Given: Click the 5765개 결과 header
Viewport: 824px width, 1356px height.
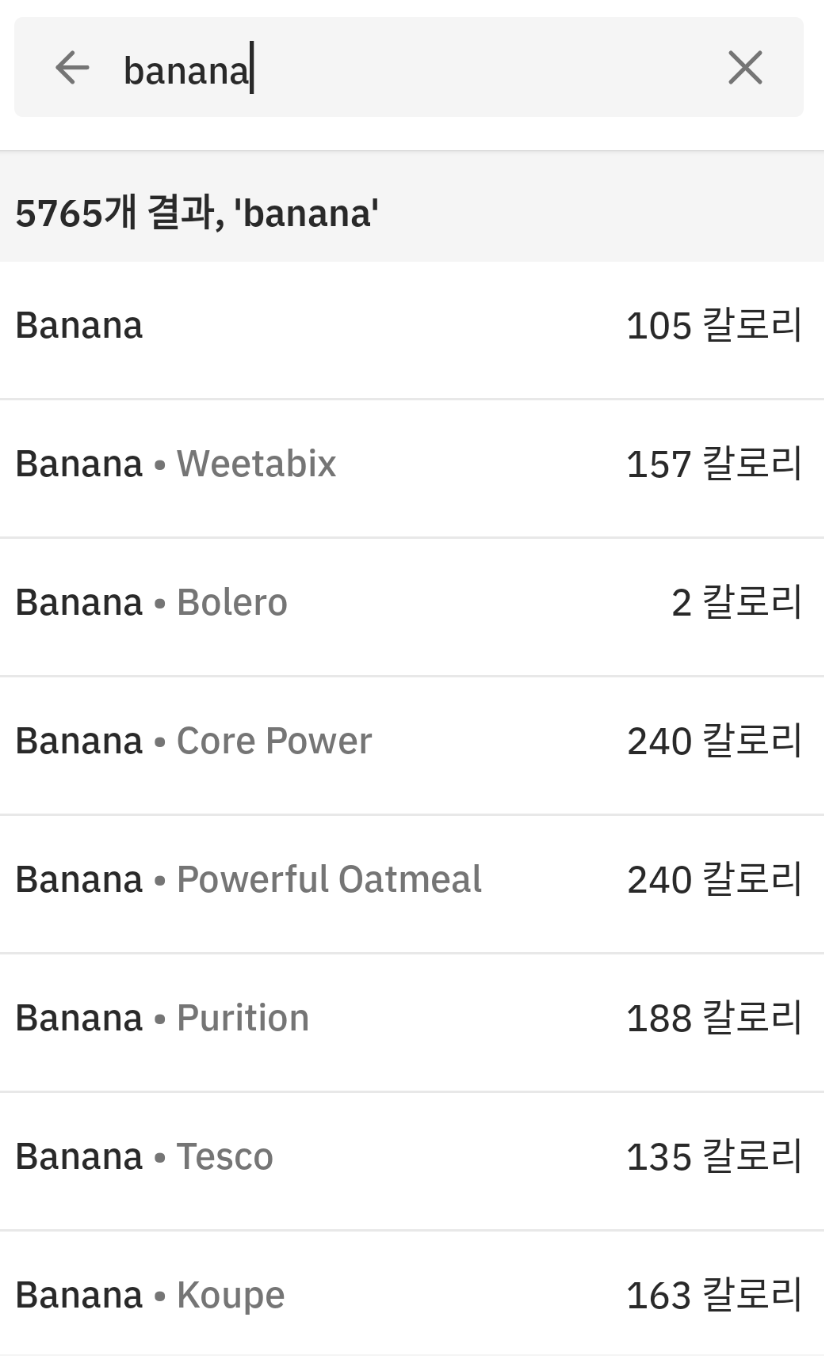Looking at the screenshot, I should click(x=197, y=213).
